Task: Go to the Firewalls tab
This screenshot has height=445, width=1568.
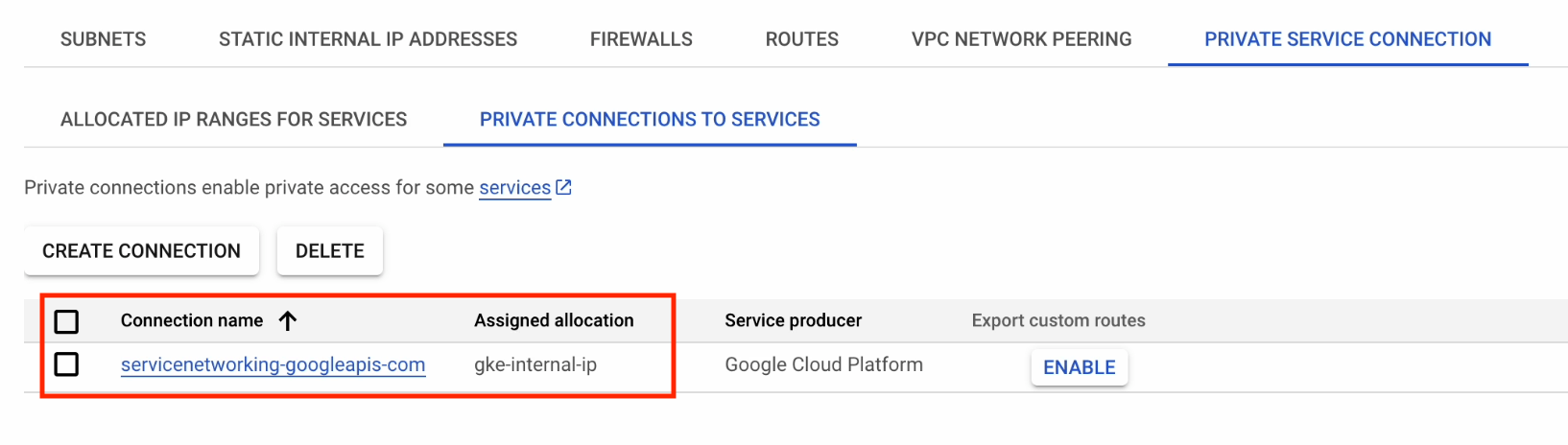Action: pyautogui.click(x=641, y=39)
